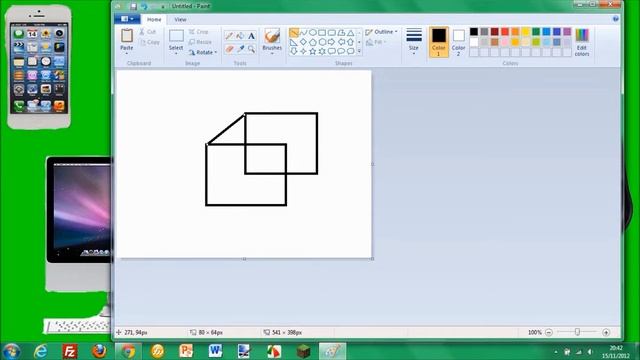Open the Brushes dropdown arrow
Screen dimensions: 640x360
point(272,53)
